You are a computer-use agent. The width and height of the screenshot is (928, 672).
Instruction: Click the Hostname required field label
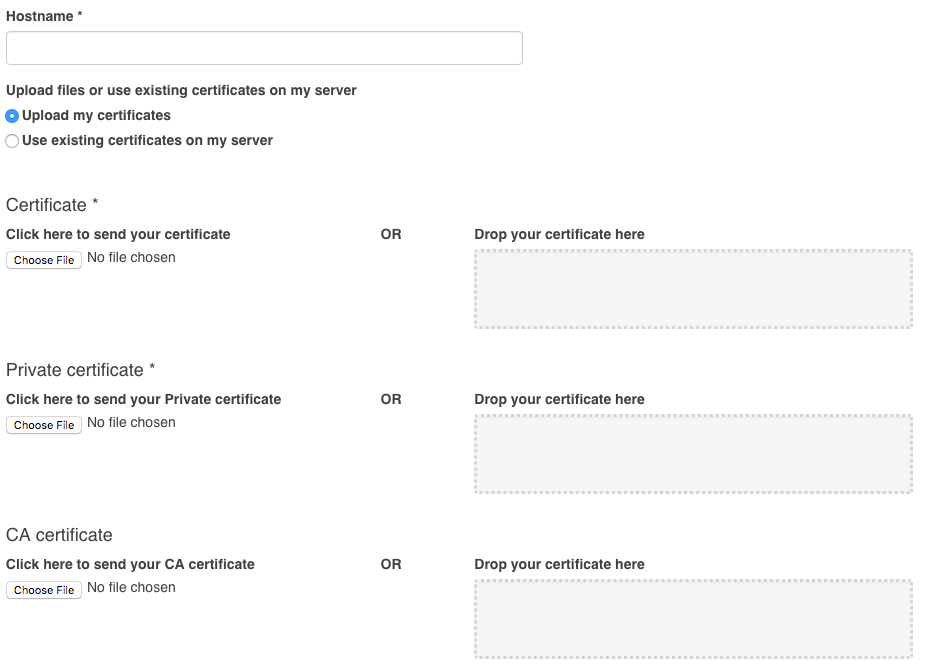point(44,16)
